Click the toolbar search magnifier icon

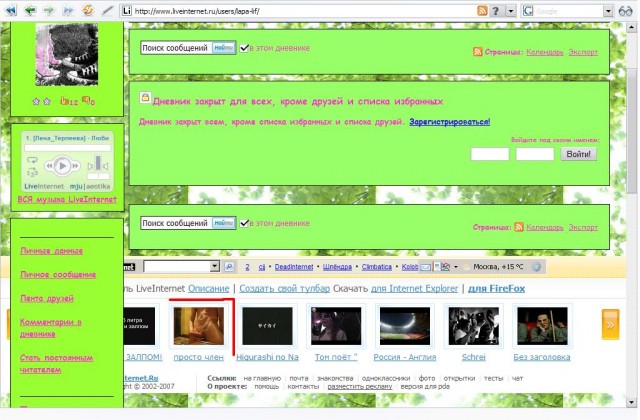(x=229, y=267)
